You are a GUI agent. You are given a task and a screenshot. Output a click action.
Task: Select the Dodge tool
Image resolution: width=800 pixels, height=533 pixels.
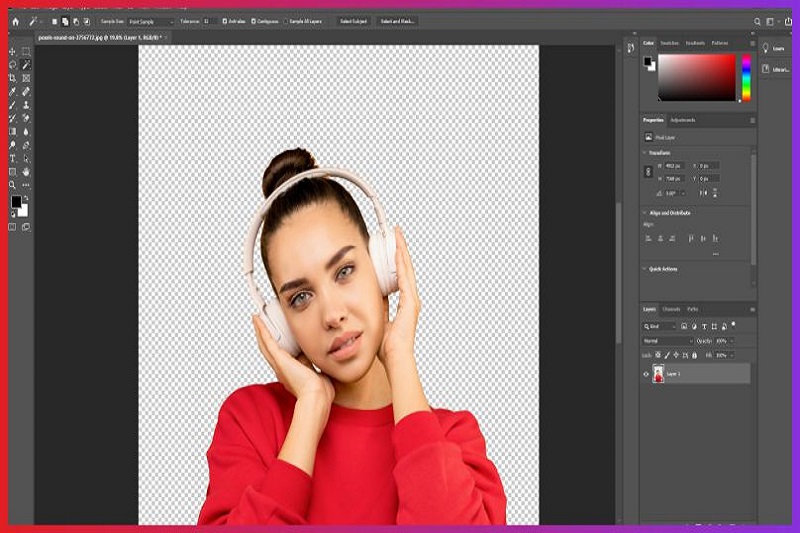point(12,145)
